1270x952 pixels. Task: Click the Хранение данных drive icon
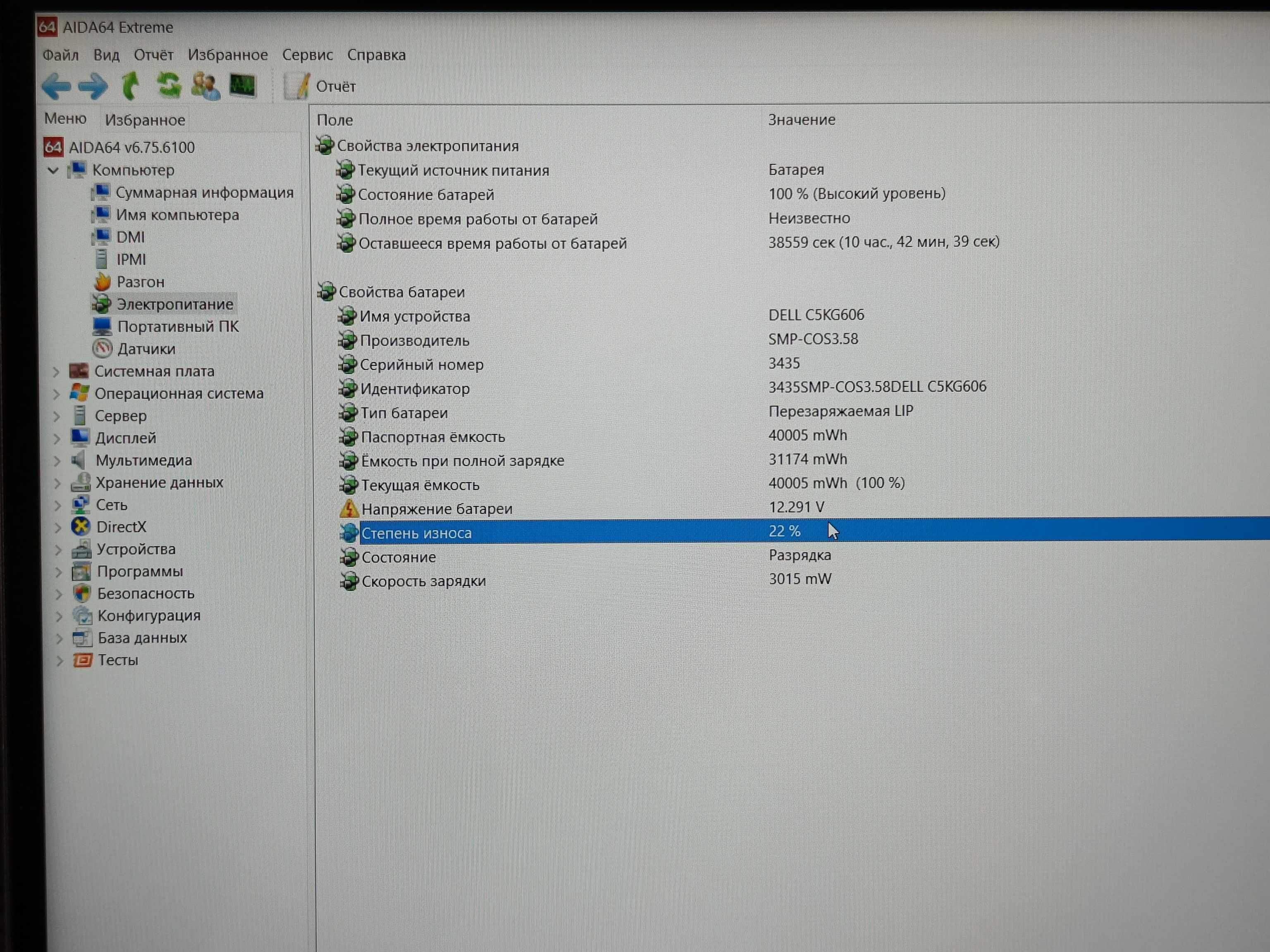(80, 482)
